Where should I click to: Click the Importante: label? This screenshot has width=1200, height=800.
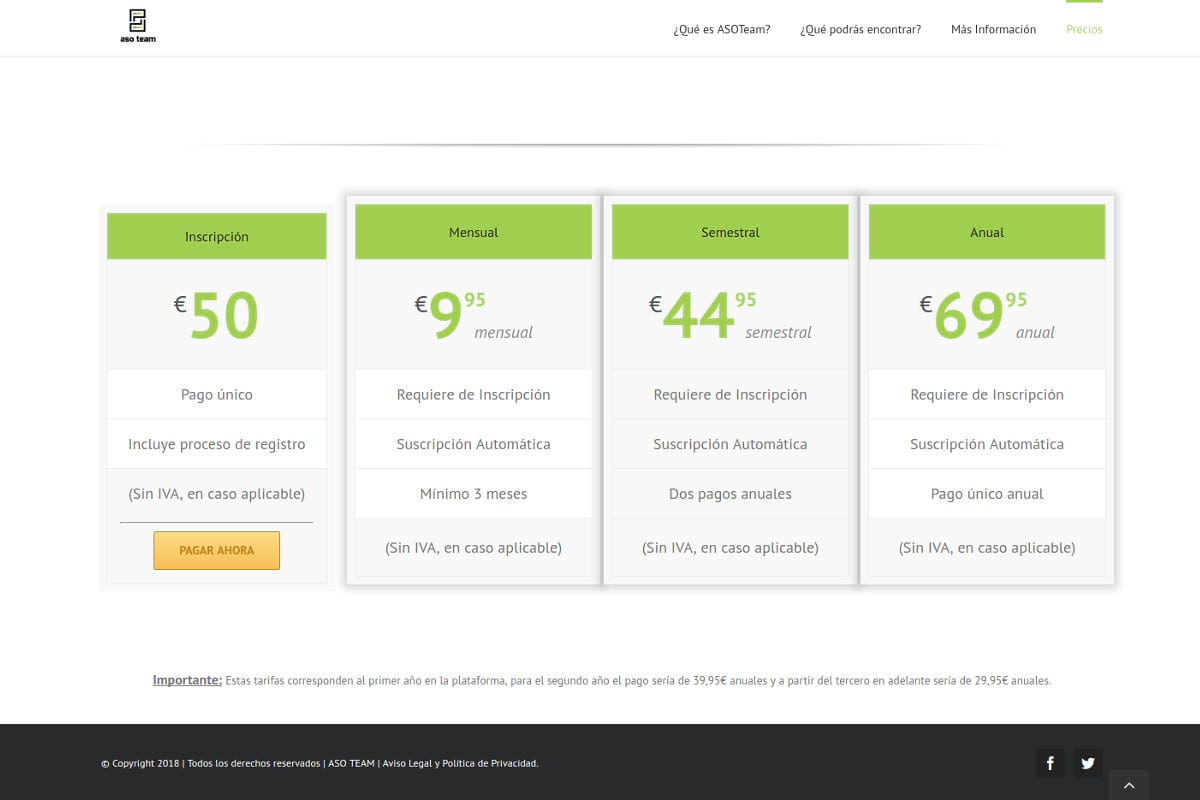coord(187,680)
